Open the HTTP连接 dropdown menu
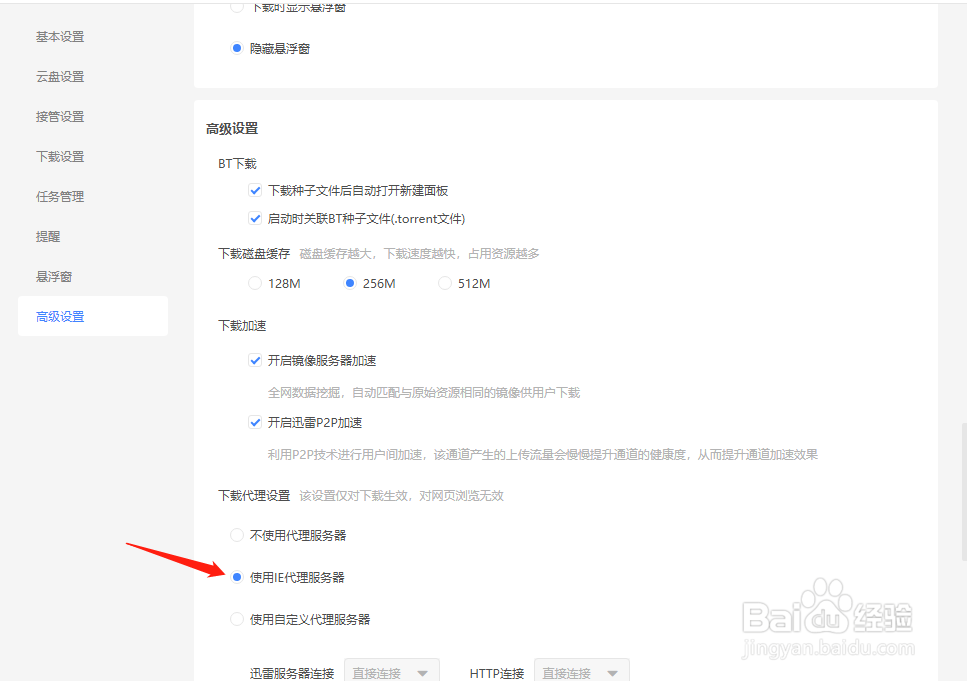The width and height of the screenshot is (967, 681). click(581, 671)
